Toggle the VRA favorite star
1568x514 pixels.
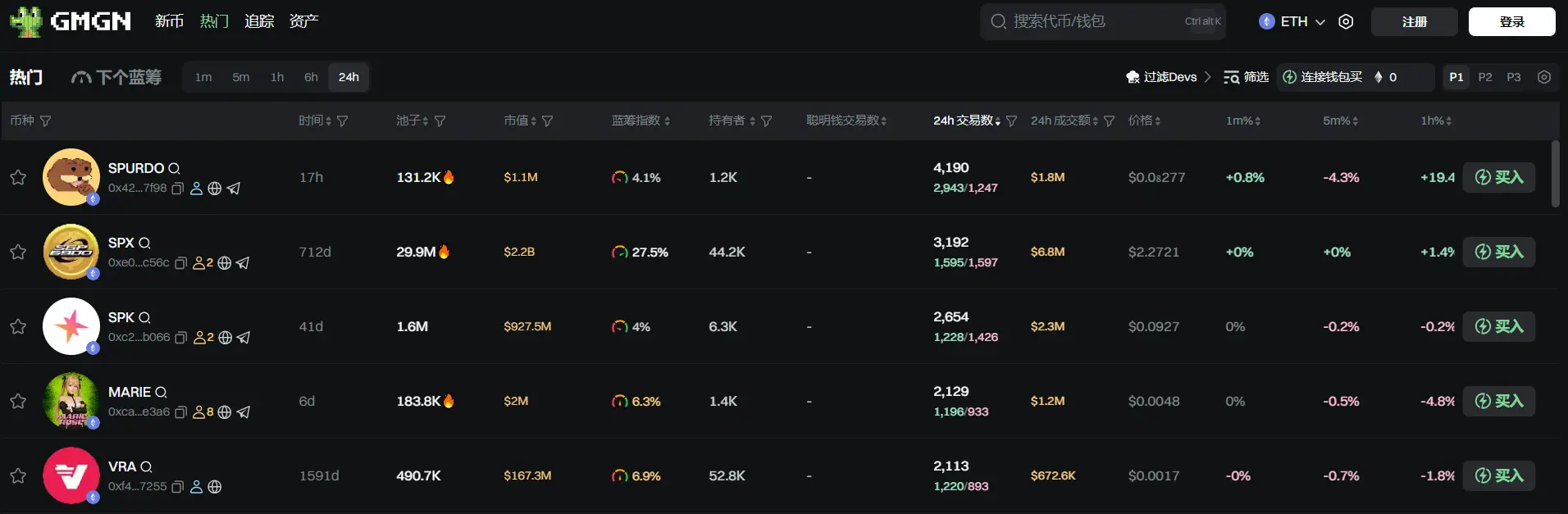(18, 475)
